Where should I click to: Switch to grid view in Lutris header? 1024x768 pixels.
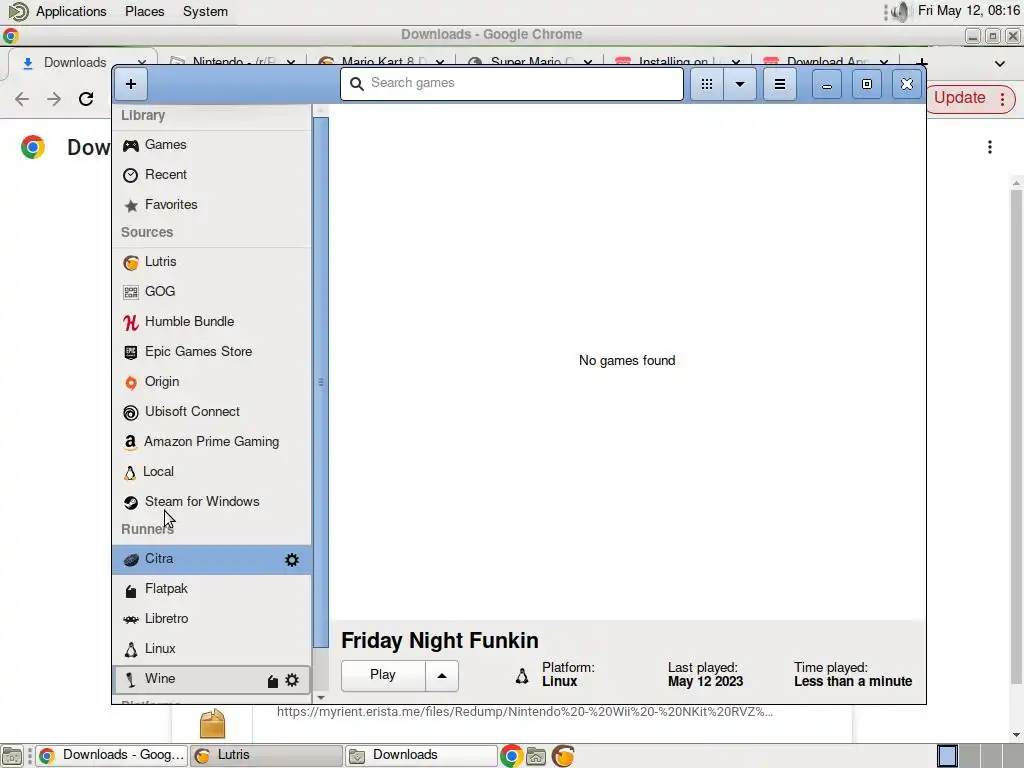coord(707,84)
